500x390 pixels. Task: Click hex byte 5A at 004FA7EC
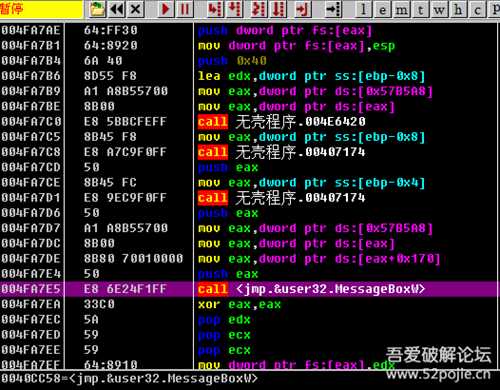(x=91, y=320)
